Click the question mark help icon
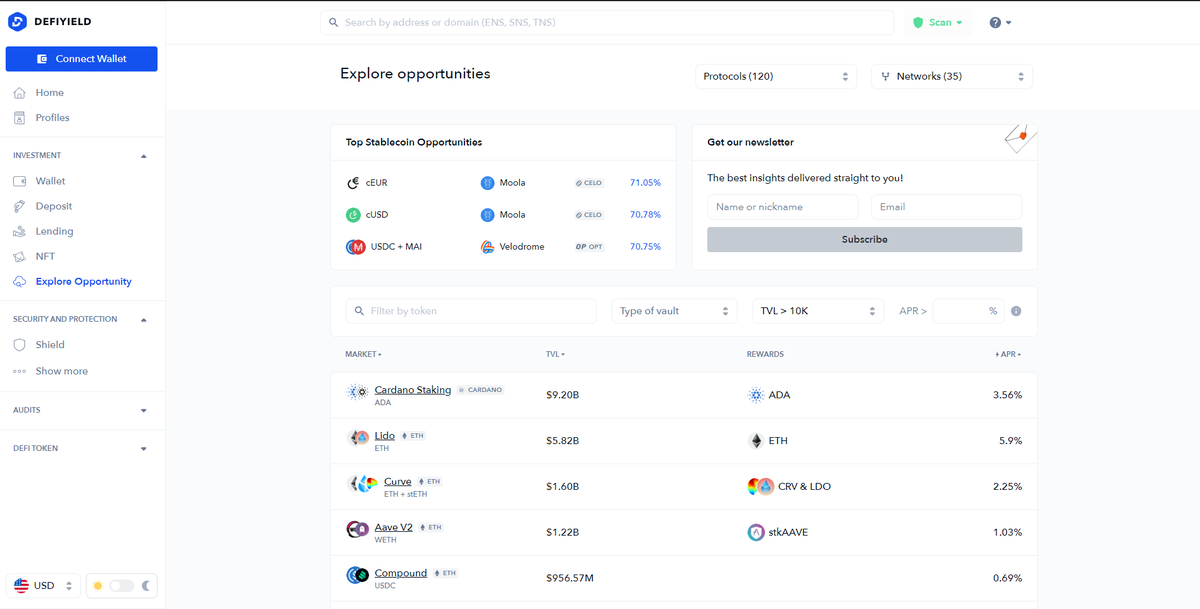This screenshot has width=1200, height=609. click(x=995, y=22)
